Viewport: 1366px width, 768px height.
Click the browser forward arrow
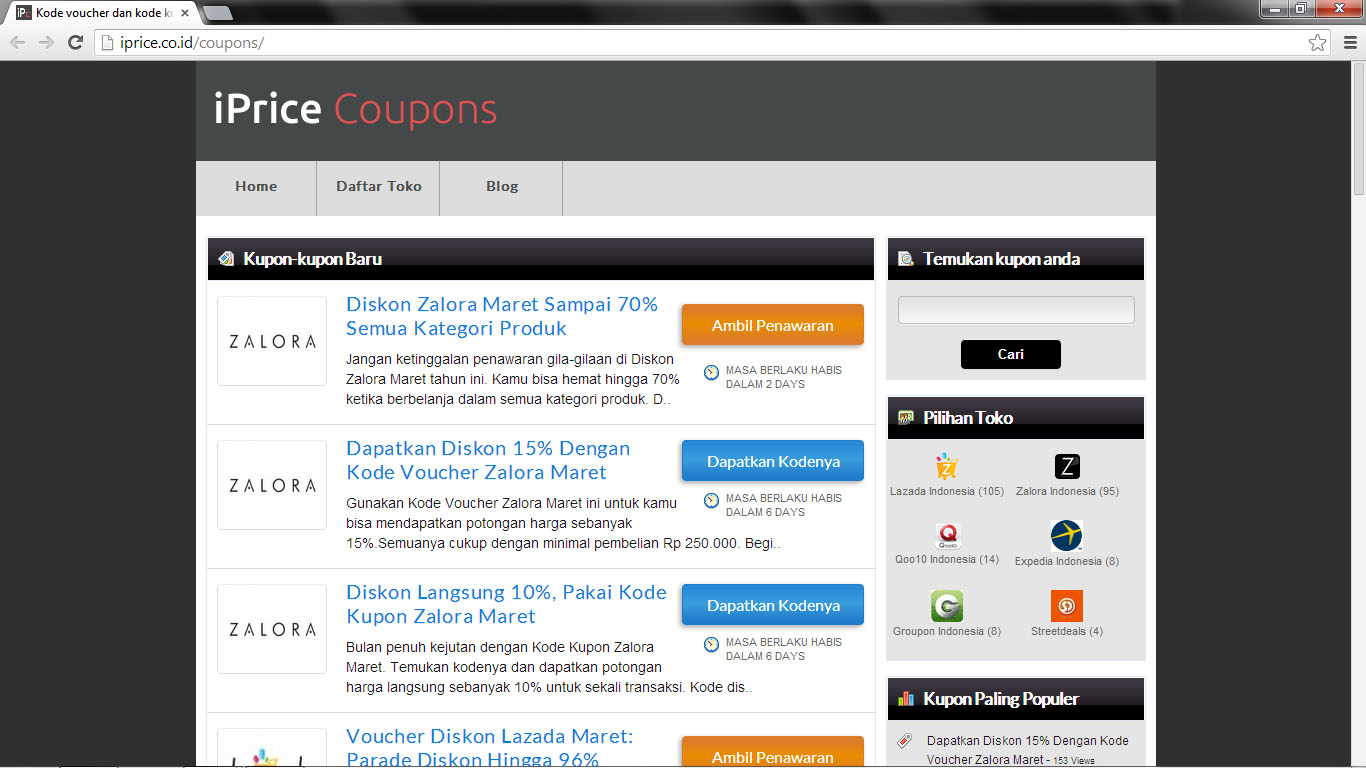coord(46,42)
